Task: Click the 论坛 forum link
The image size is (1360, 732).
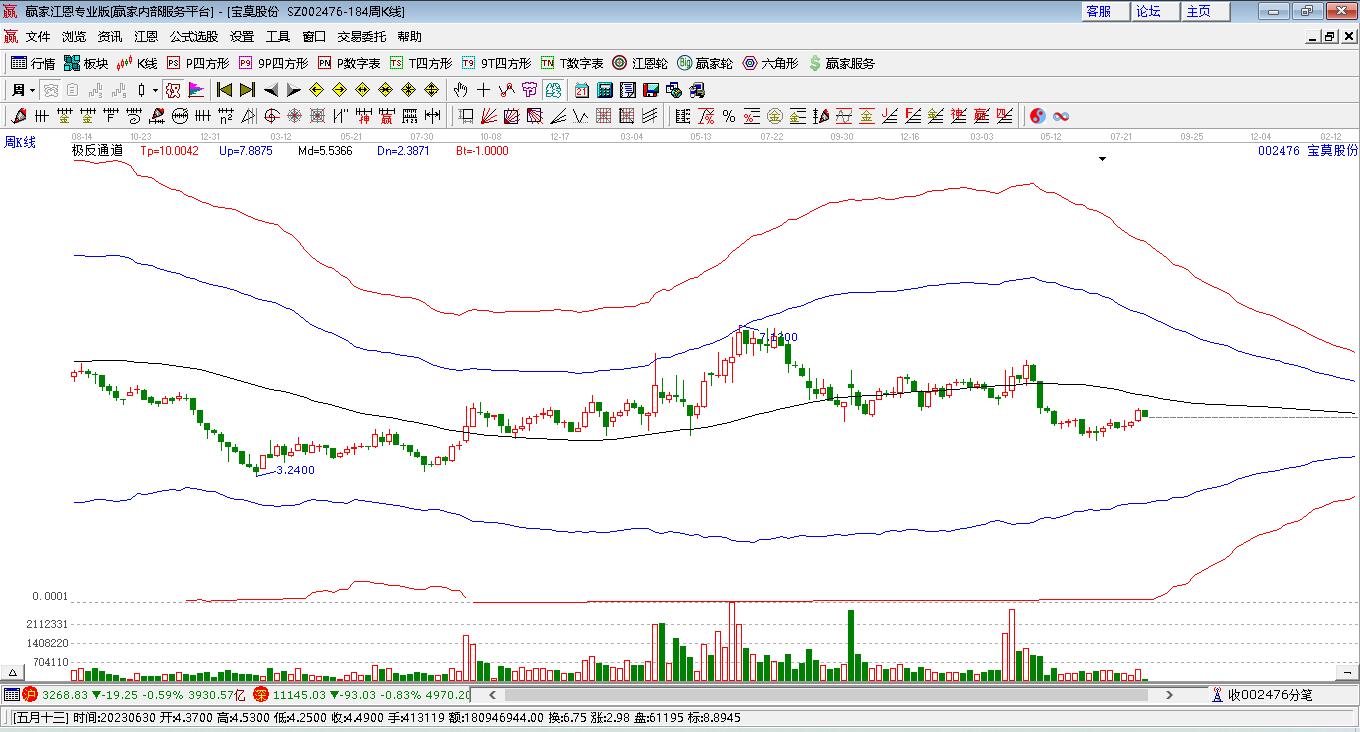Action: pyautogui.click(x=1148, y=11)
